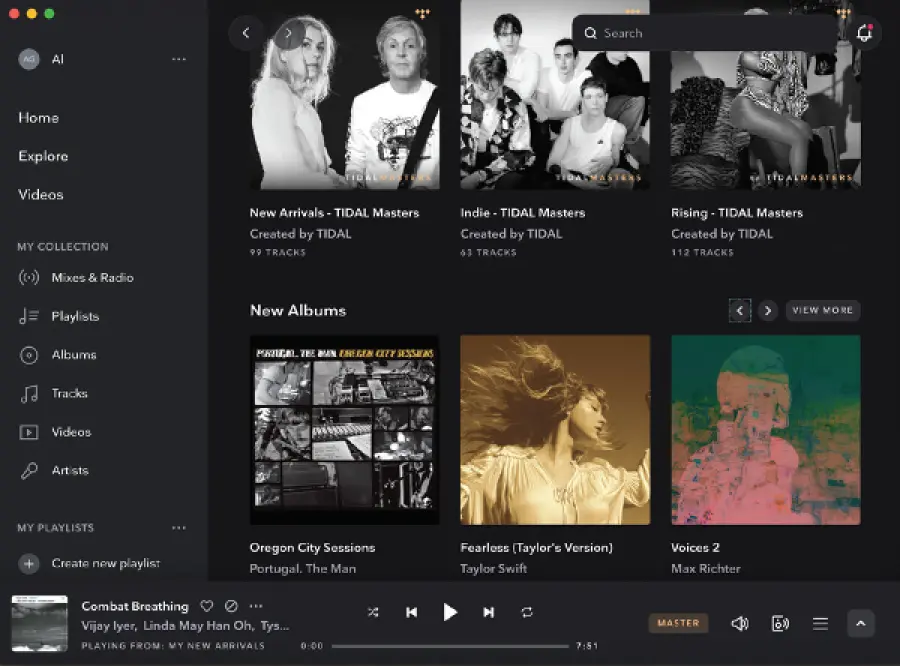Select Artists in the sidebar

72,470
